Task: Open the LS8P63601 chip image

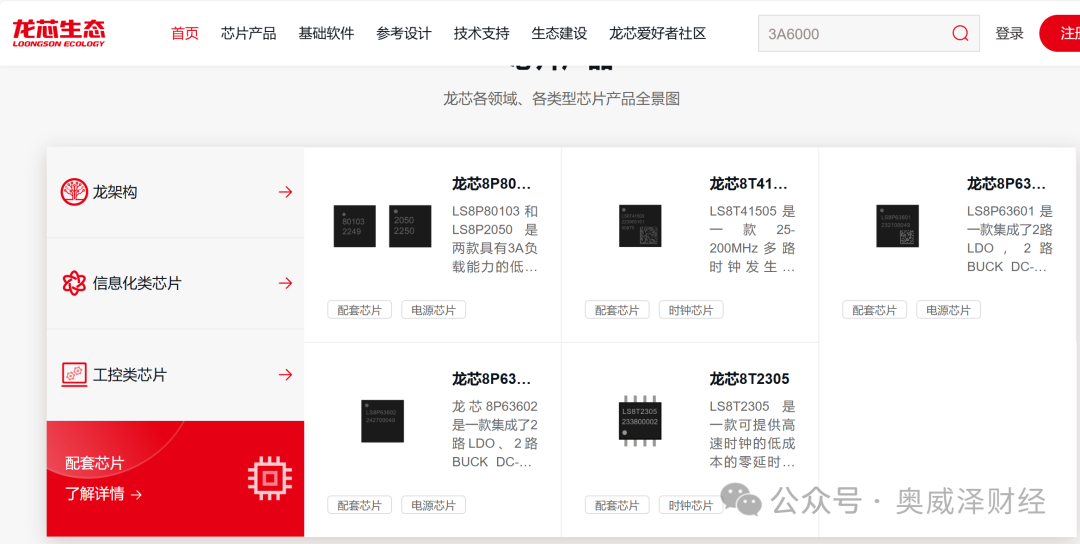Action: (x=897, y=226)
